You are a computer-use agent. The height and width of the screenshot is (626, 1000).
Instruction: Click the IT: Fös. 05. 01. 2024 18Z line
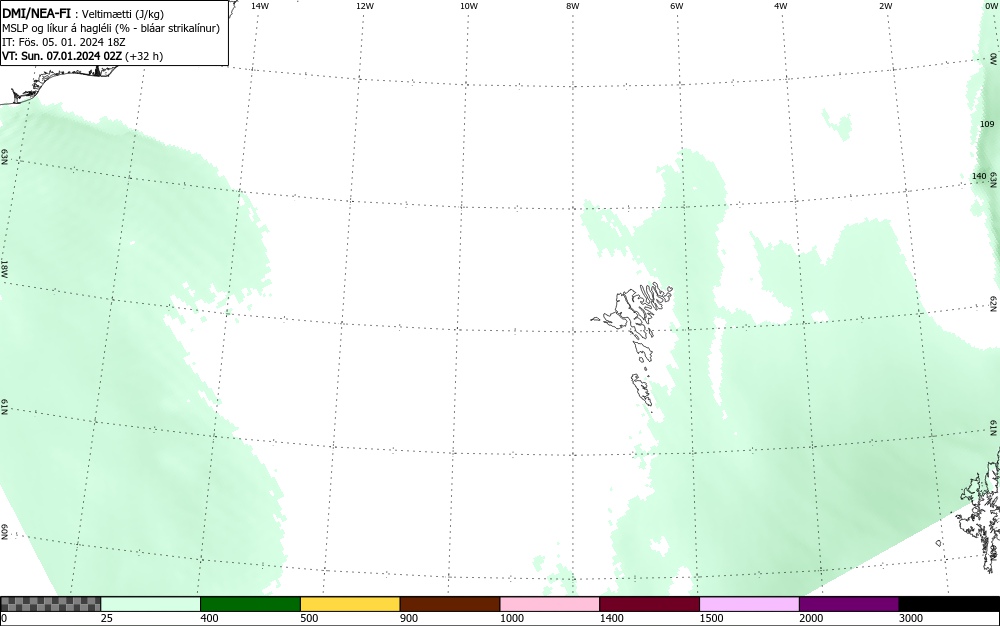(x=64, y=42)
